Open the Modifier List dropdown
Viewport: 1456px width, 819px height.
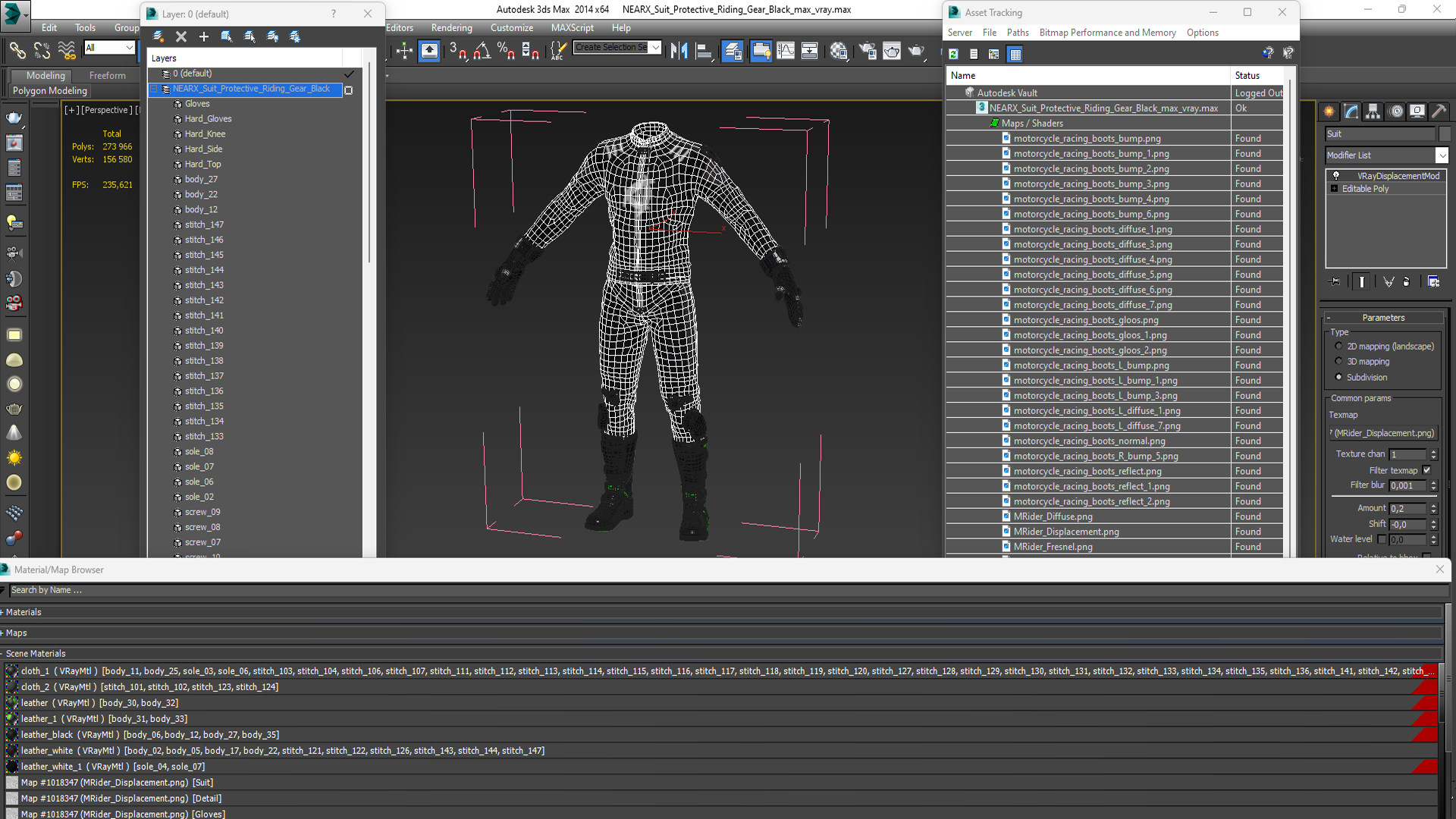pos(1442,155)
